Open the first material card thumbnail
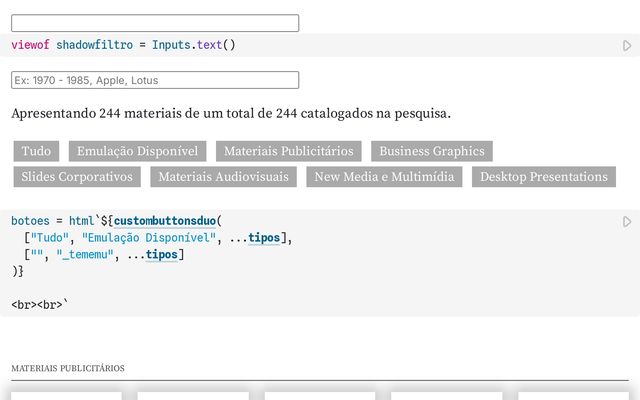 [x=66, y=395]
